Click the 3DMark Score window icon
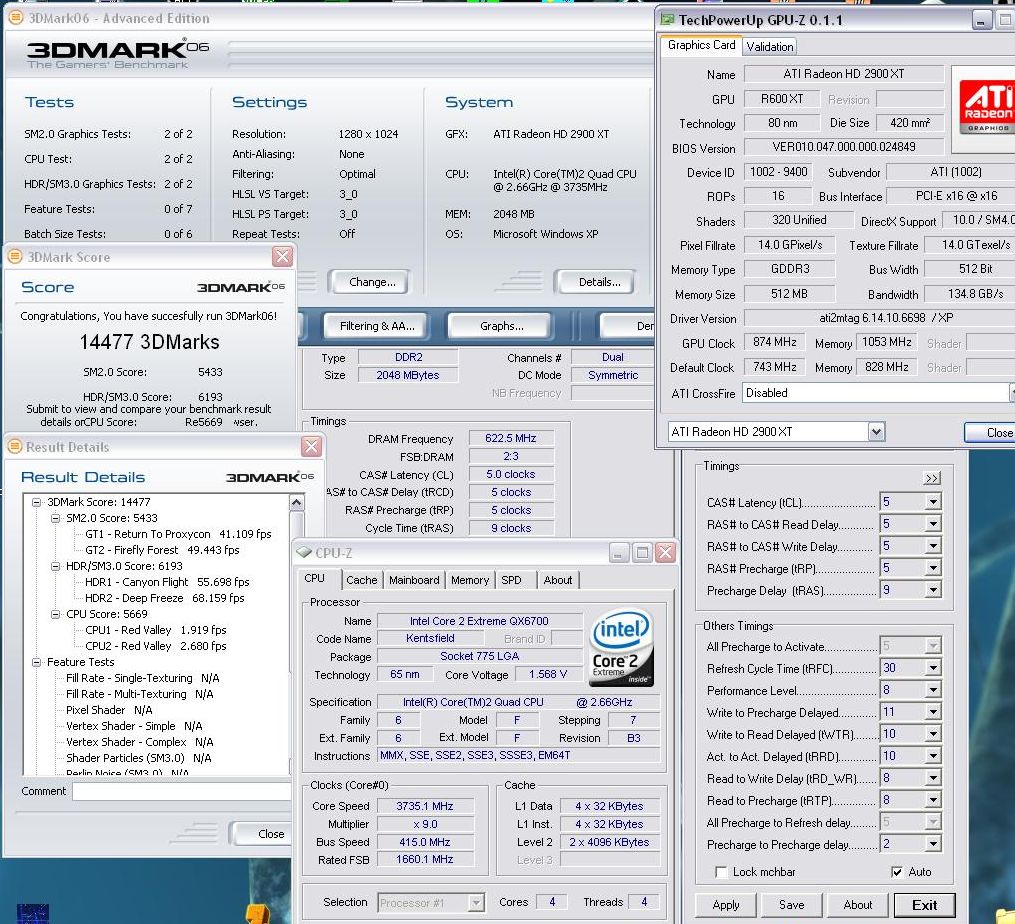Image resolution: width=1015 pixels, height=924 pixels. [15, 256]
